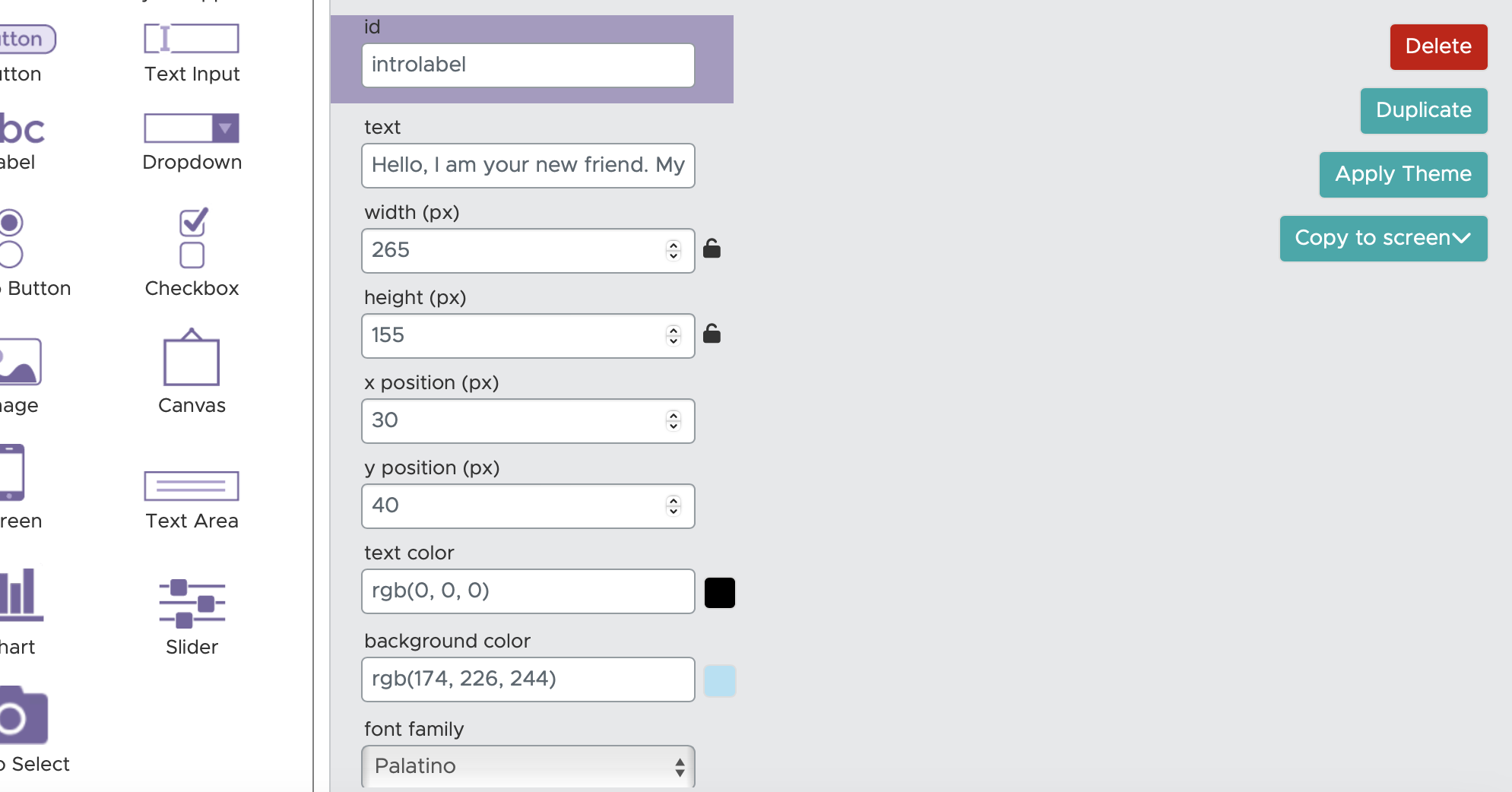Open the black text color swatch
1512x792 pixels.
[719, 593]
